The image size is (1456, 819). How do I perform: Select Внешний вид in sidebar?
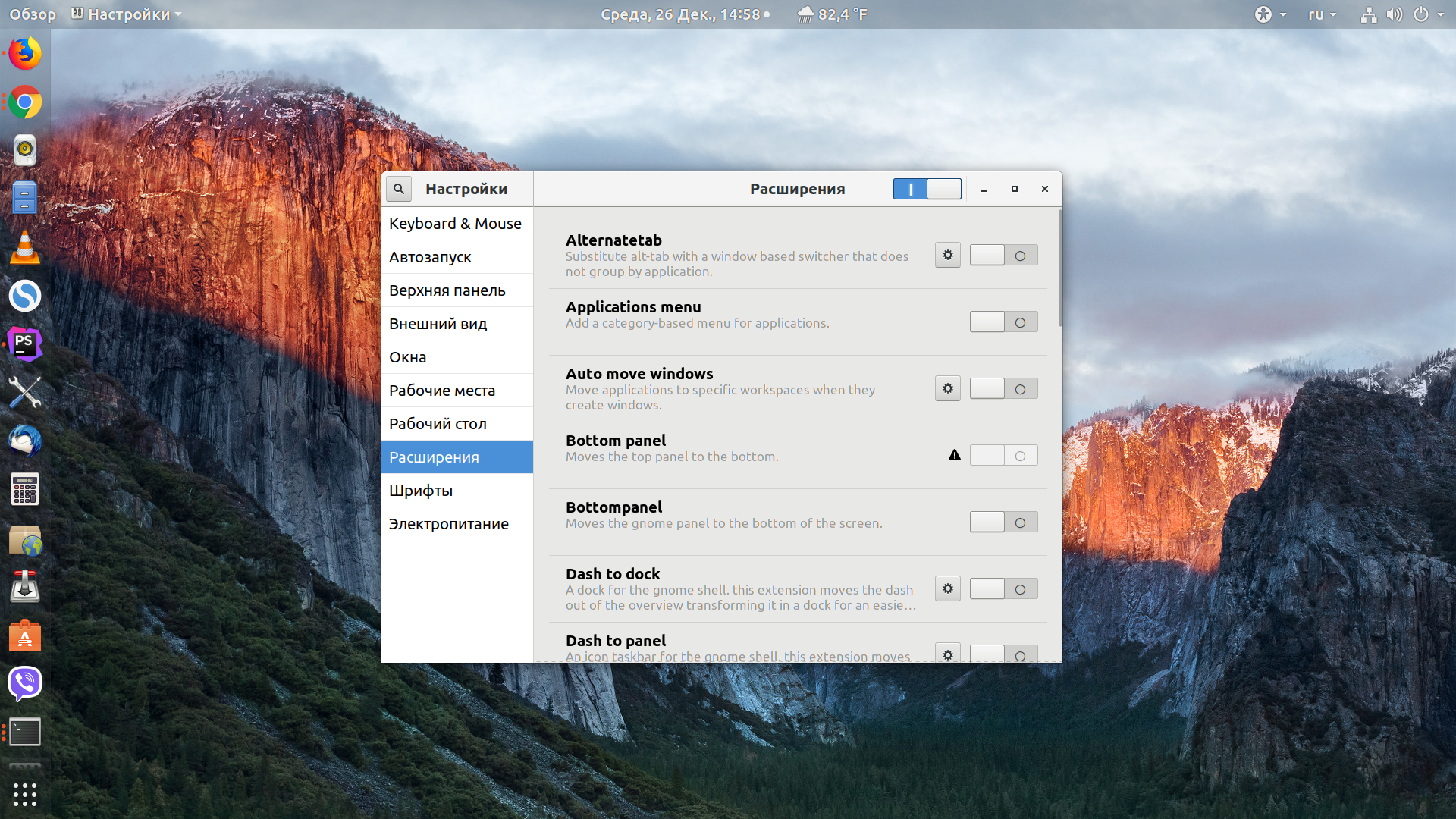[x=457, y=324]
